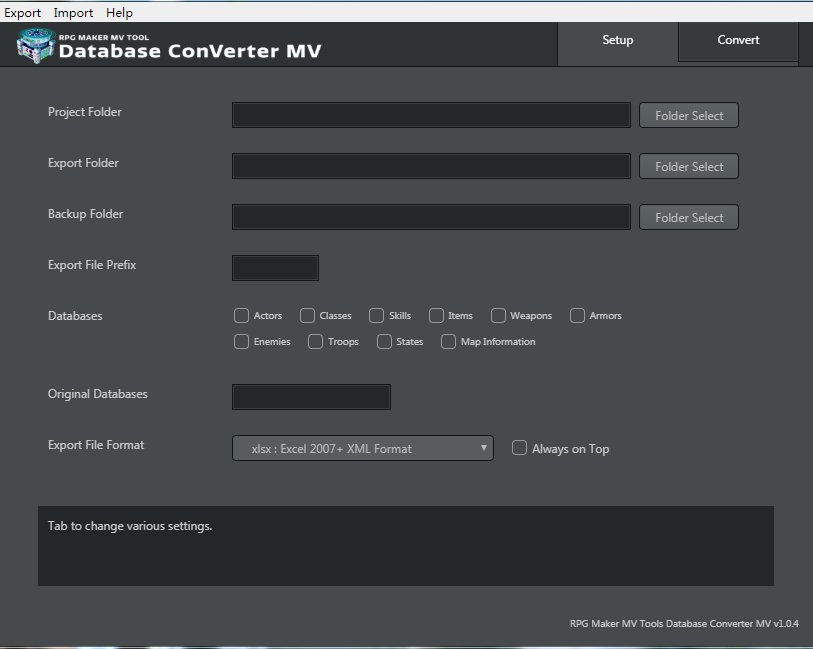Image resolution: width=813 pixels, height=649 pixels.
Task: Open the Export menu
Action: [22, 12]
